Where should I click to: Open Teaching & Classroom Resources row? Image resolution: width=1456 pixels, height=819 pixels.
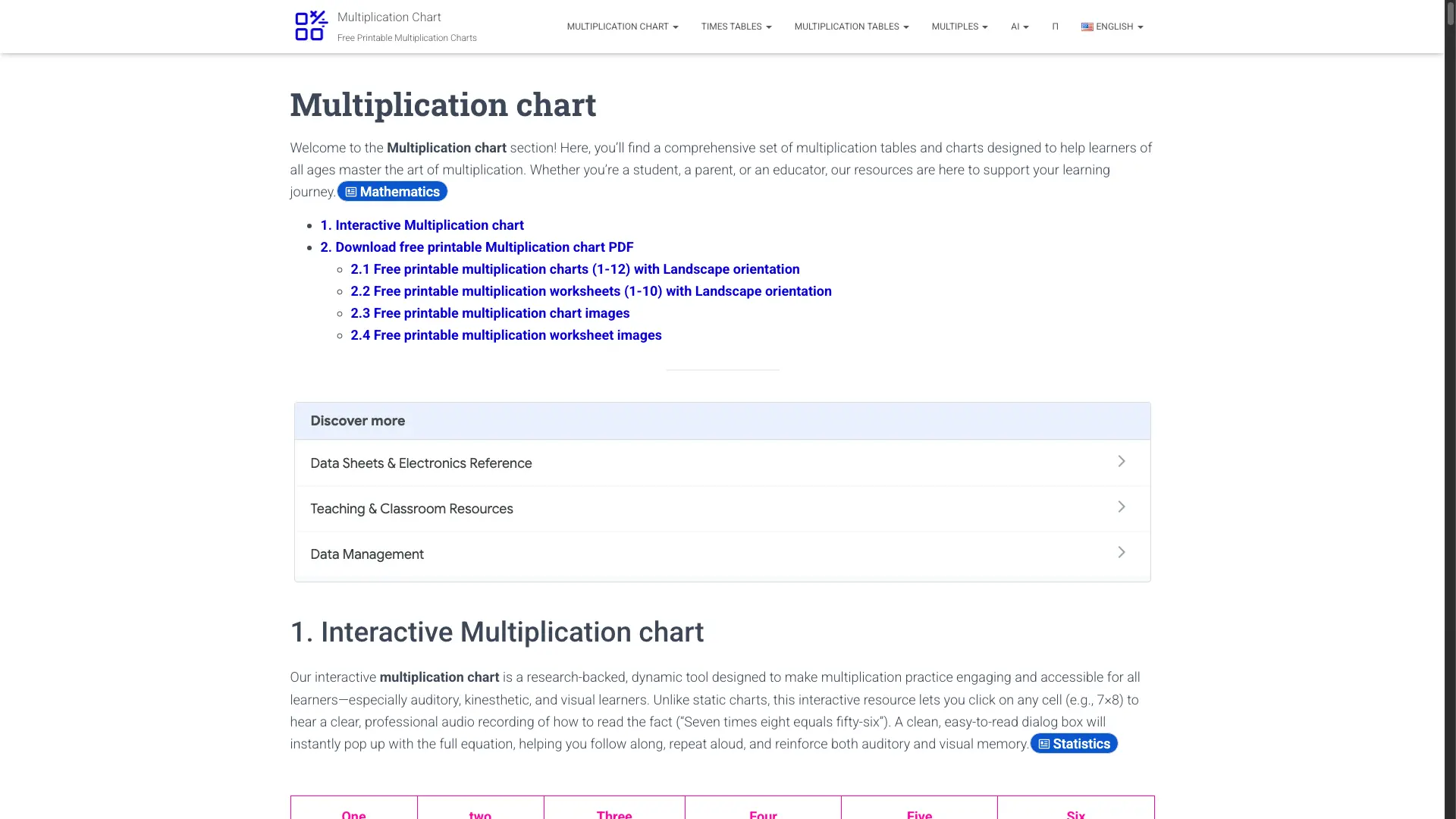pyautogui.click(x=722, y=509)
